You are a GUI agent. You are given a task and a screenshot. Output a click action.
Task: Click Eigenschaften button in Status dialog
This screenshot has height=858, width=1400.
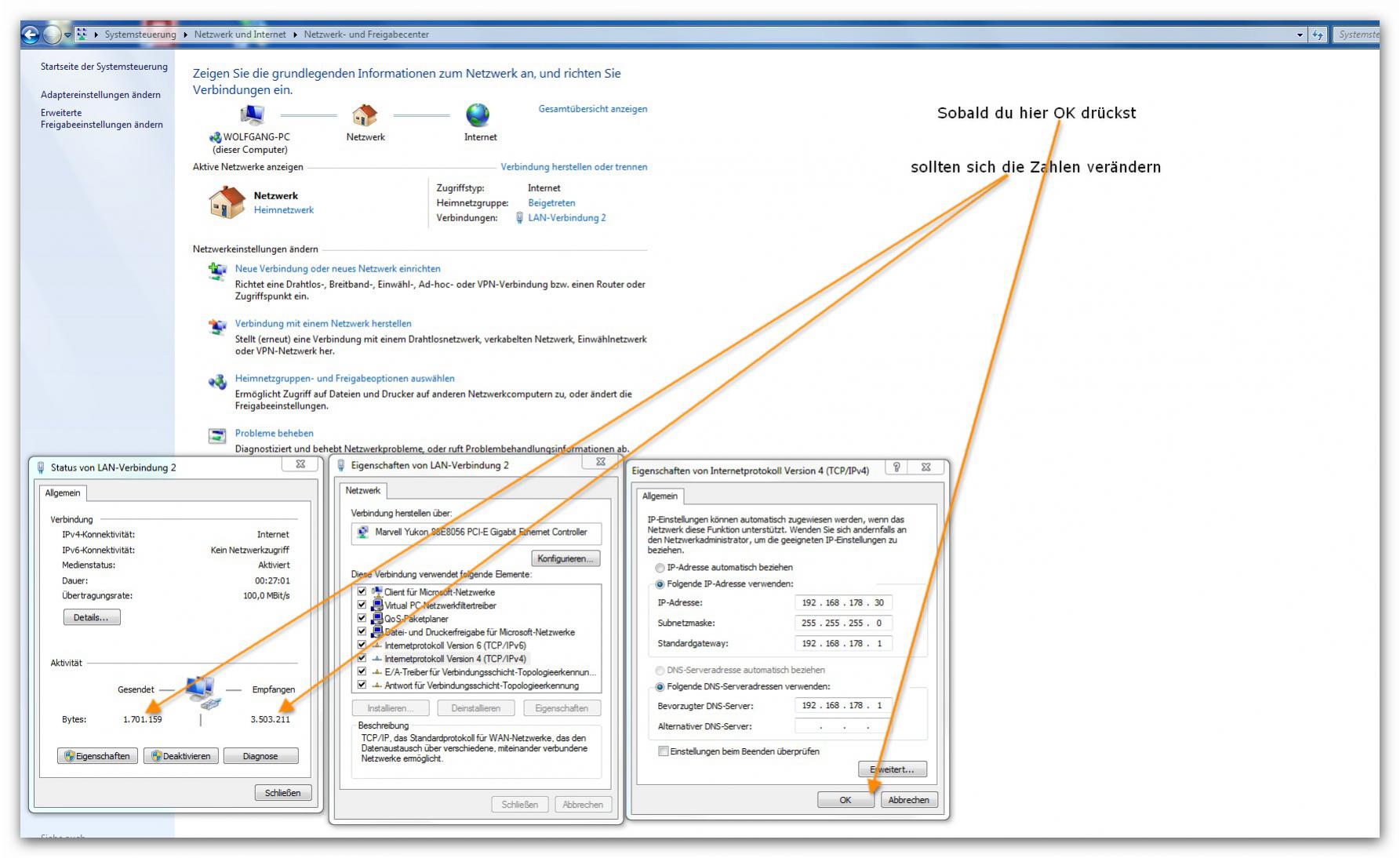(98, 756)
